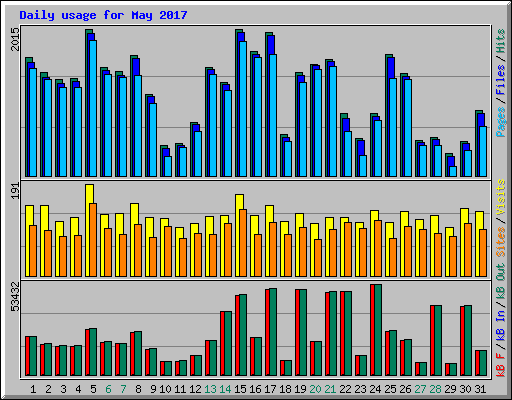Click the 191 visits axis label
Viewport: 512px width, 400px height.
pos(15,191)
